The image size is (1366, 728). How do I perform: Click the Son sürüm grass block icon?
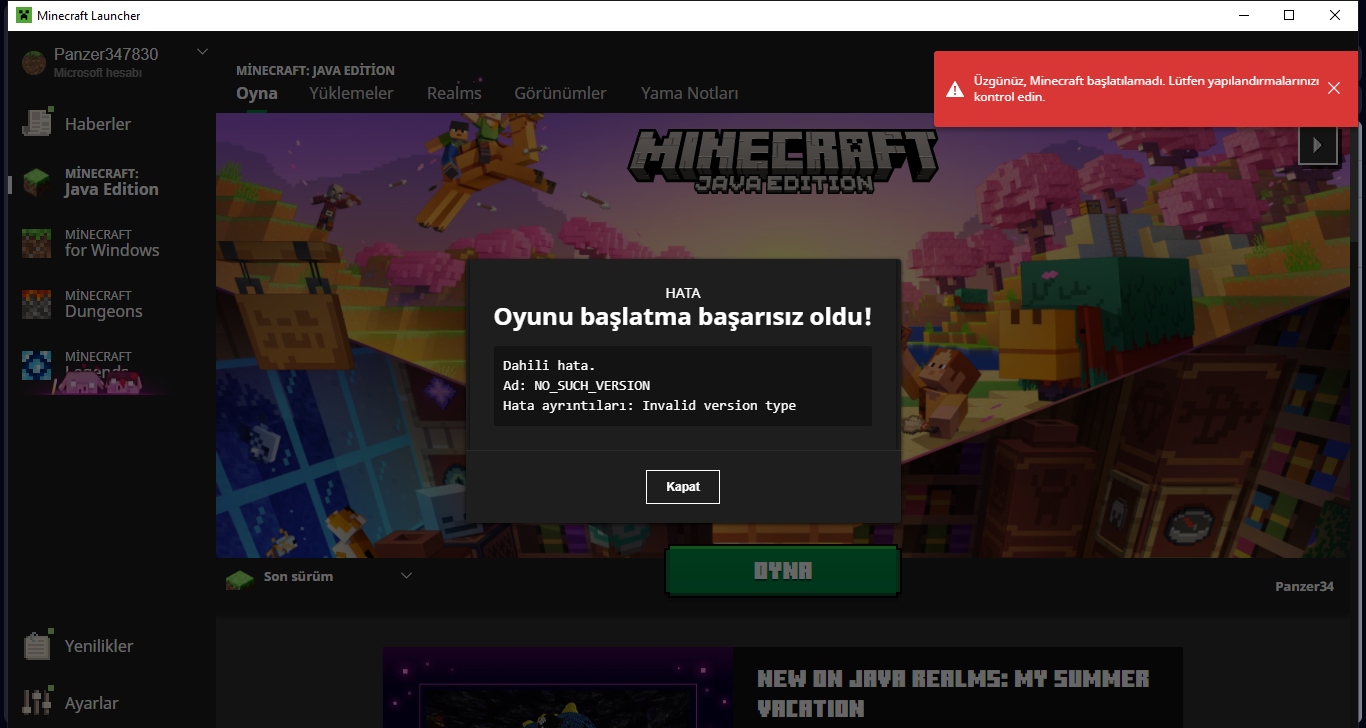point(238,579)
